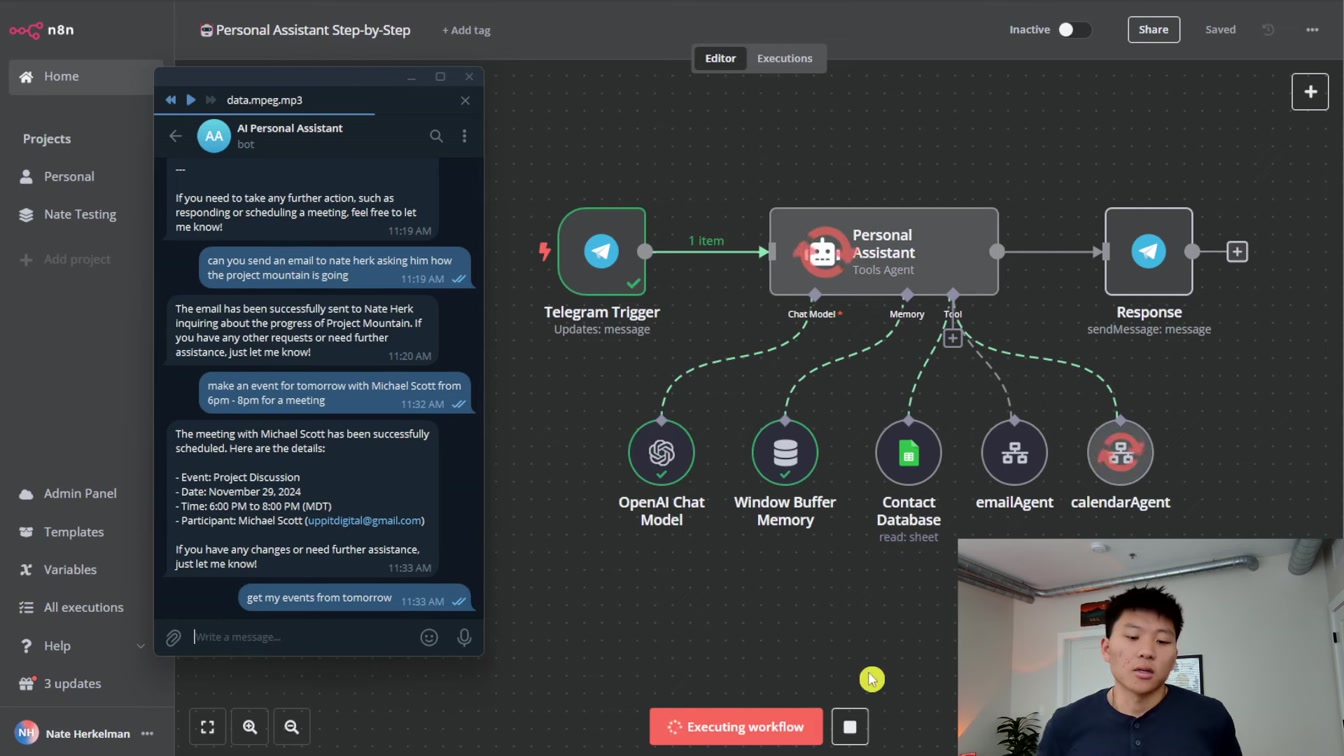The image size is (1344, 756).
Task: Click the Executing workflow button
Action: (x=736, y=727)
